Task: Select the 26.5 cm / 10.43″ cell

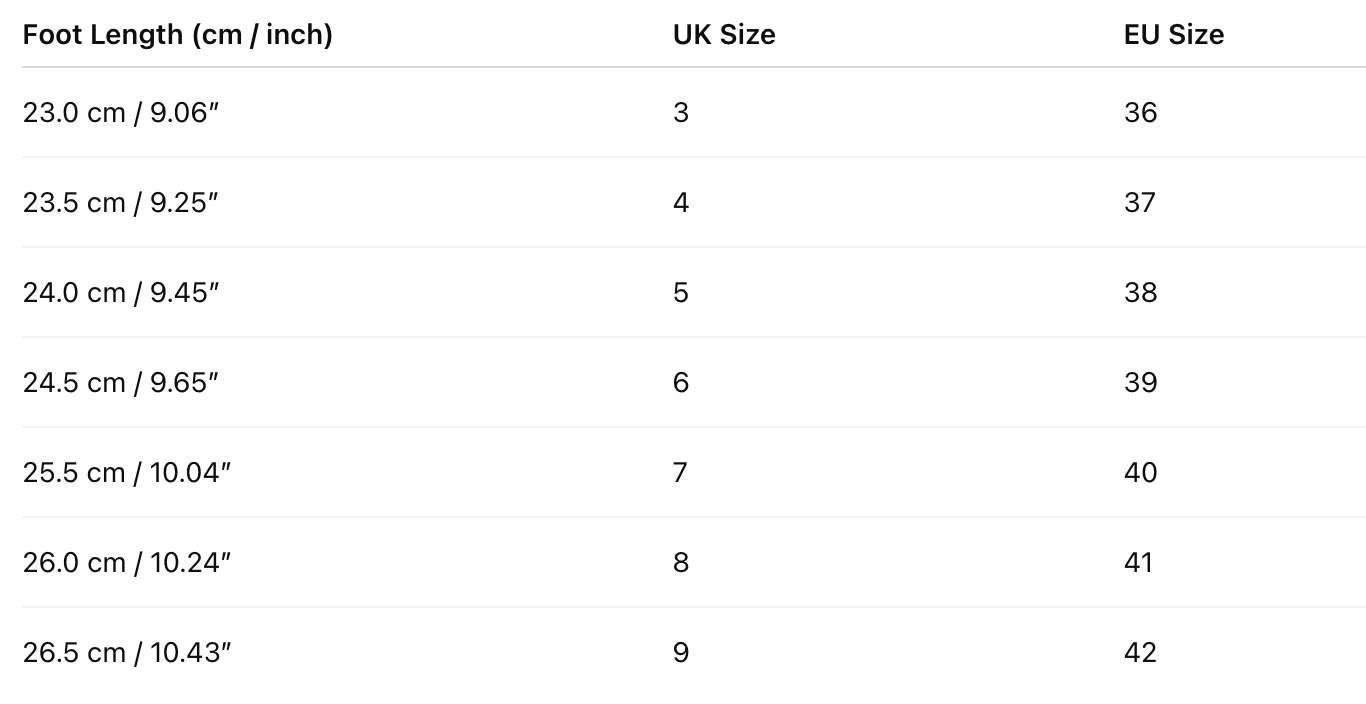Action: point(126,652)
